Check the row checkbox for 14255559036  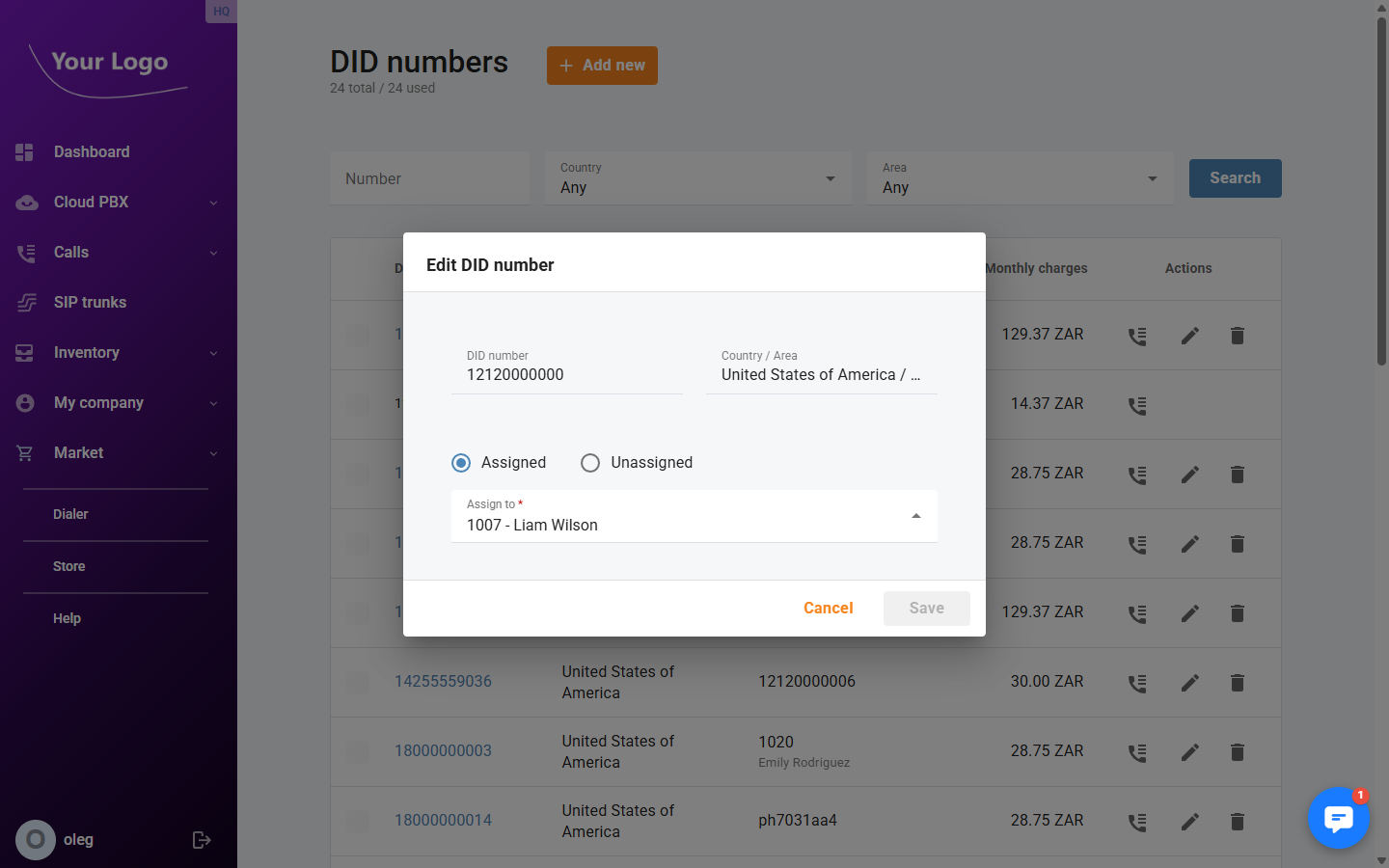click(357, 682)
